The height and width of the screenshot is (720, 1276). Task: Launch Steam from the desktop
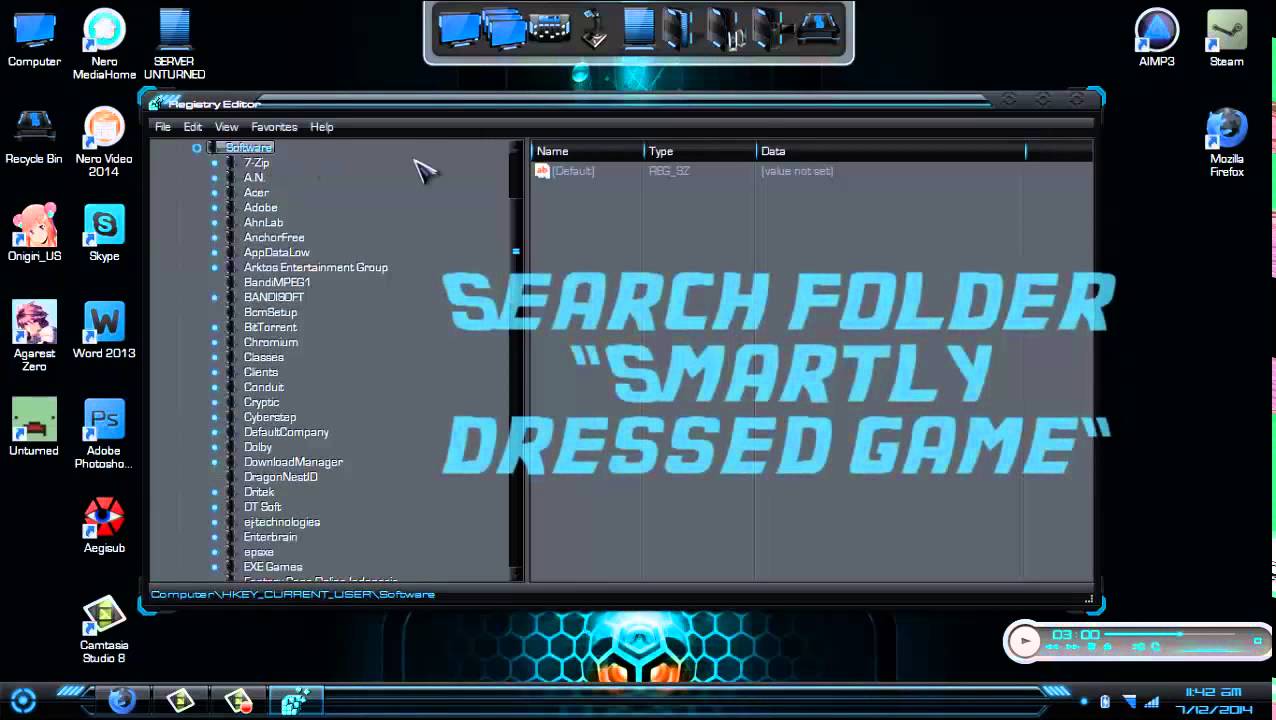1227,38
